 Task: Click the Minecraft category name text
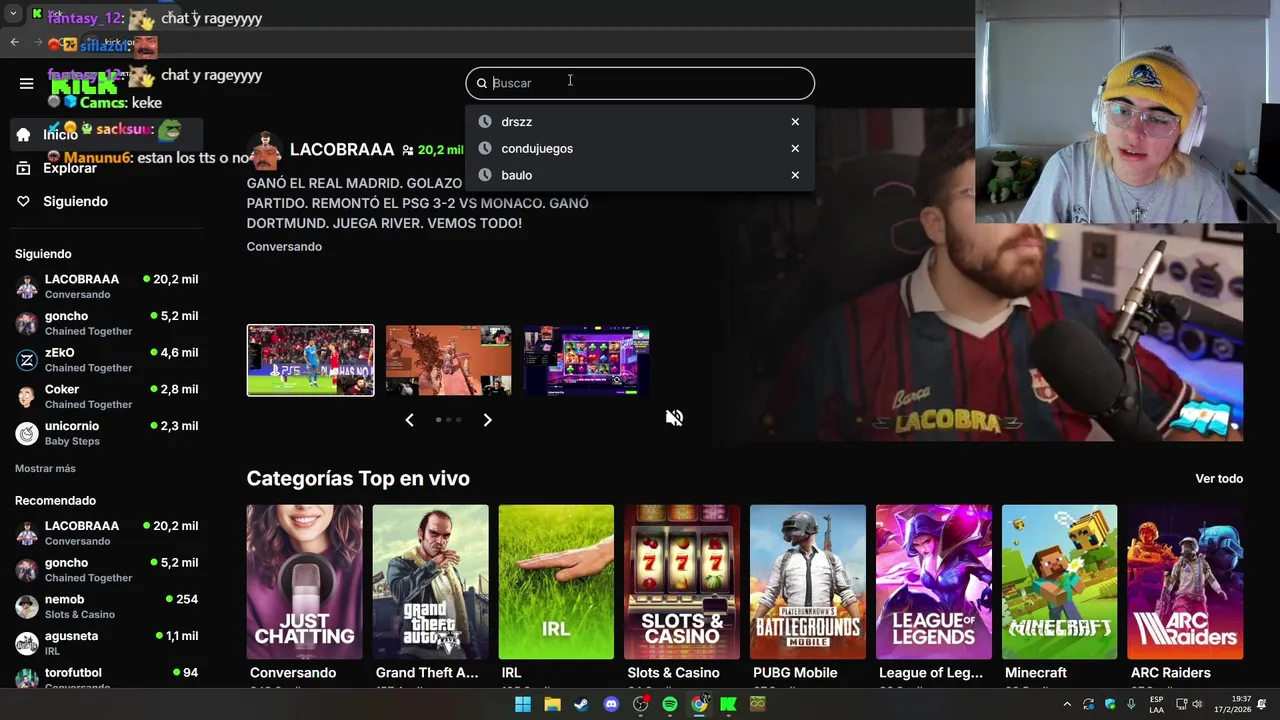[x=1036, y=673]
